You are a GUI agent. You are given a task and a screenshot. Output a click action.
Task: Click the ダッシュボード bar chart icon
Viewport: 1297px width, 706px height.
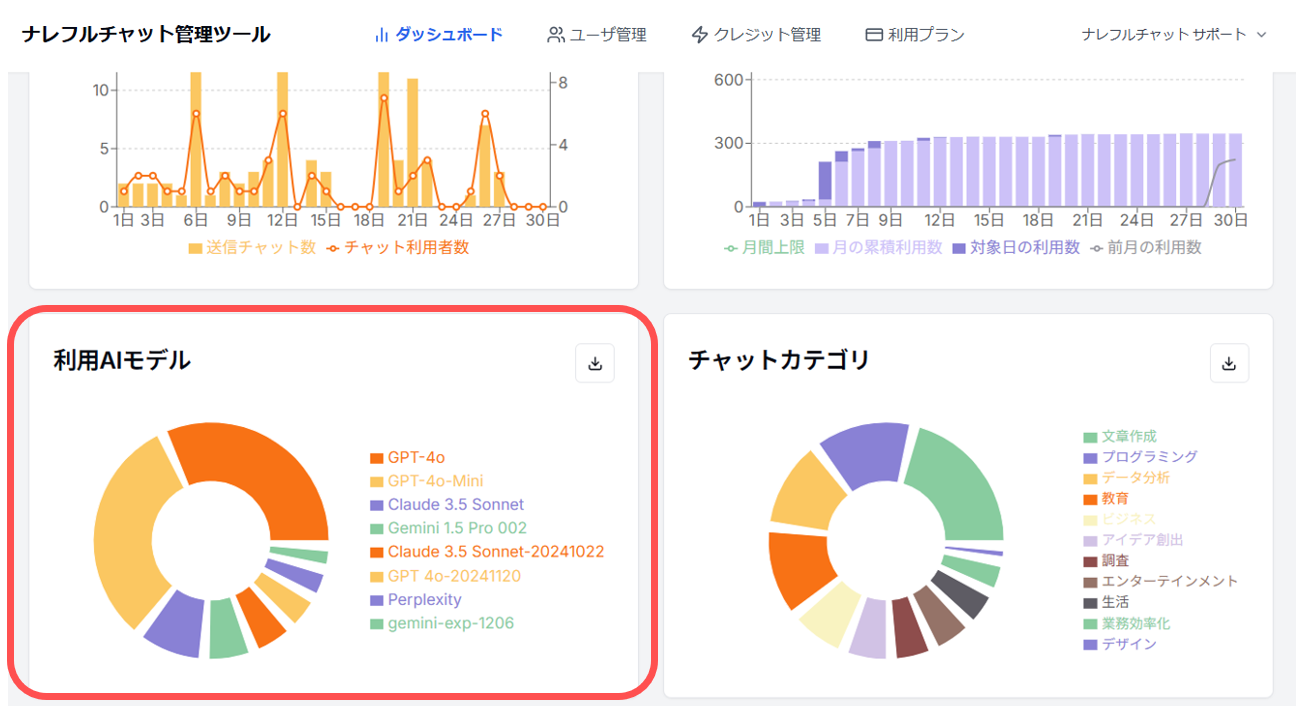(x=381, y=35)
